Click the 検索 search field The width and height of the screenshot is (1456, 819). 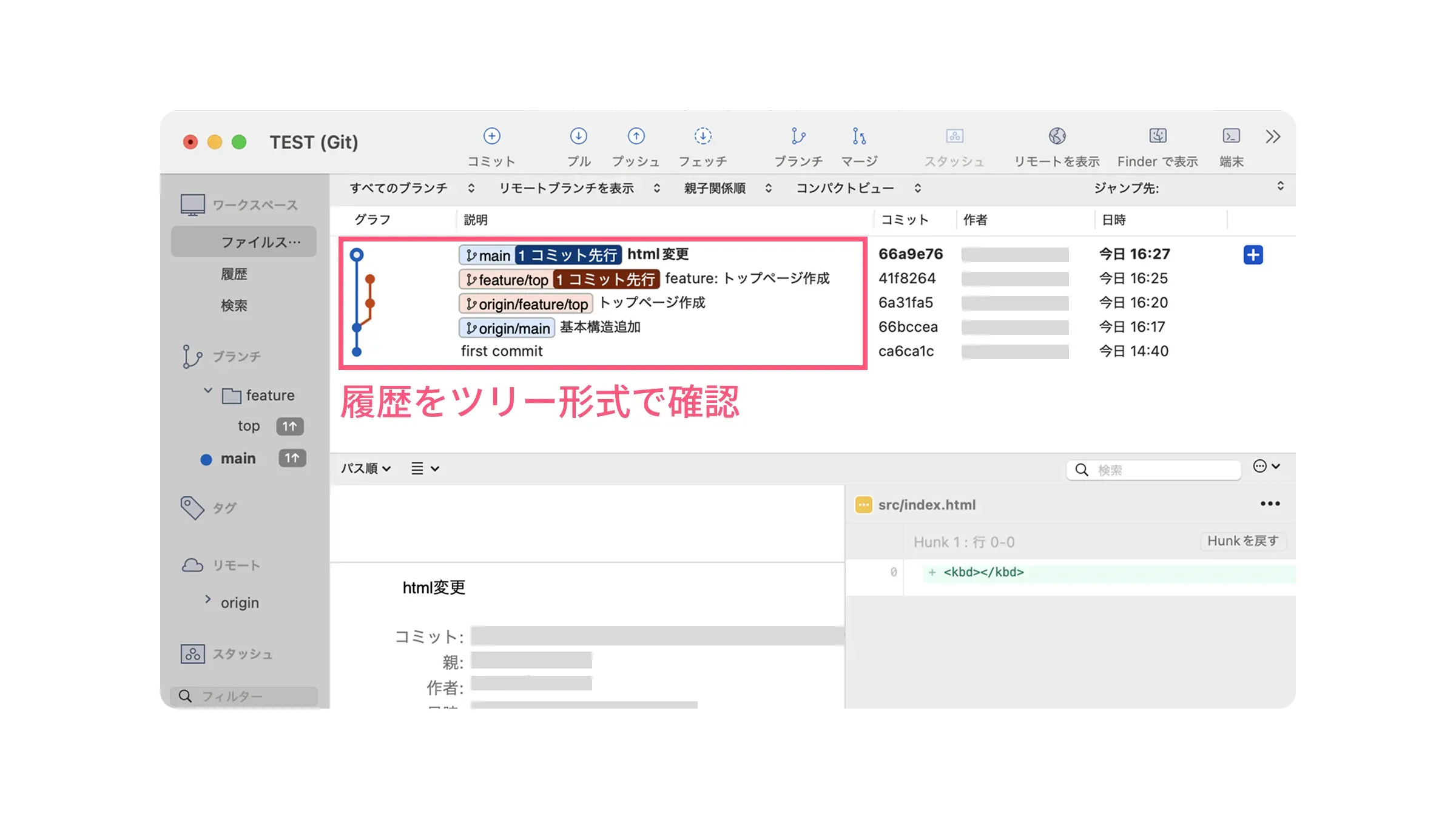pyautogui.click(x=1153, y=470)
